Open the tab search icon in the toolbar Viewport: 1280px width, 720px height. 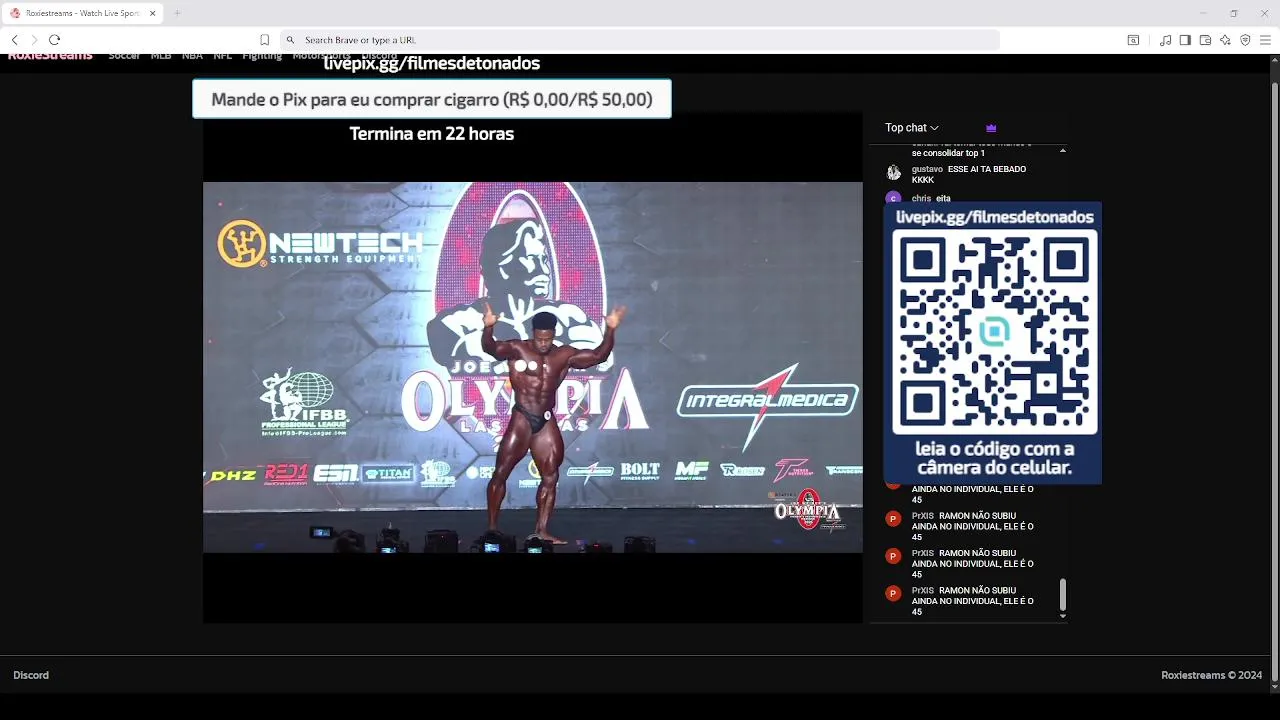[x=1133, y=40]
